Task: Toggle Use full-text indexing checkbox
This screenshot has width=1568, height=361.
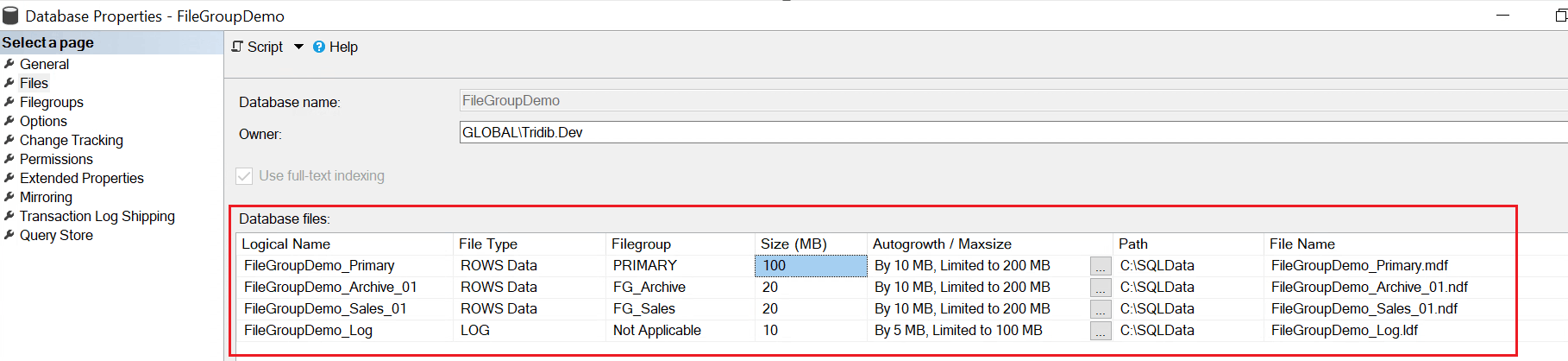Action: pos(244,176)
